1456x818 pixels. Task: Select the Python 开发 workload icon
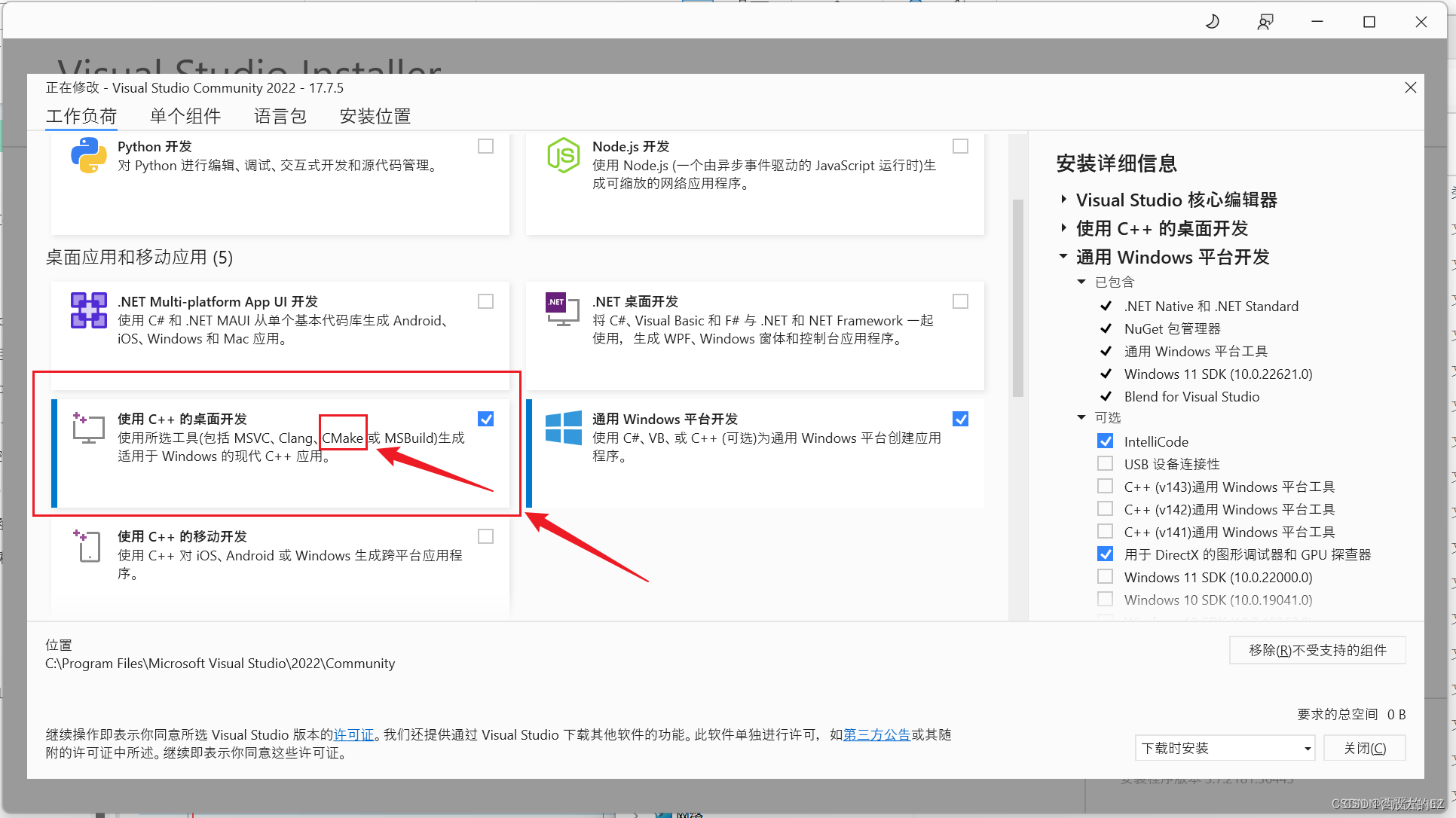[88, 156]
